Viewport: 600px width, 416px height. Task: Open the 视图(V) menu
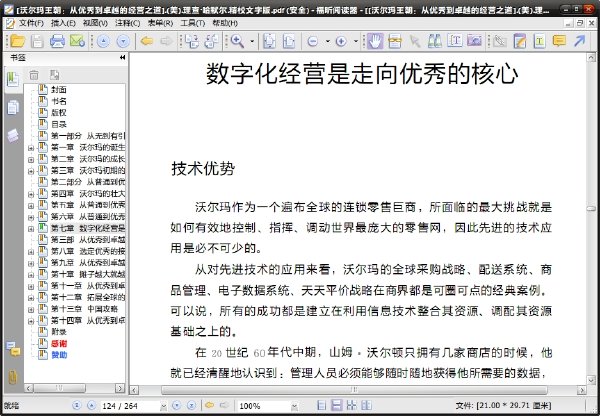(x=95, y=23)
